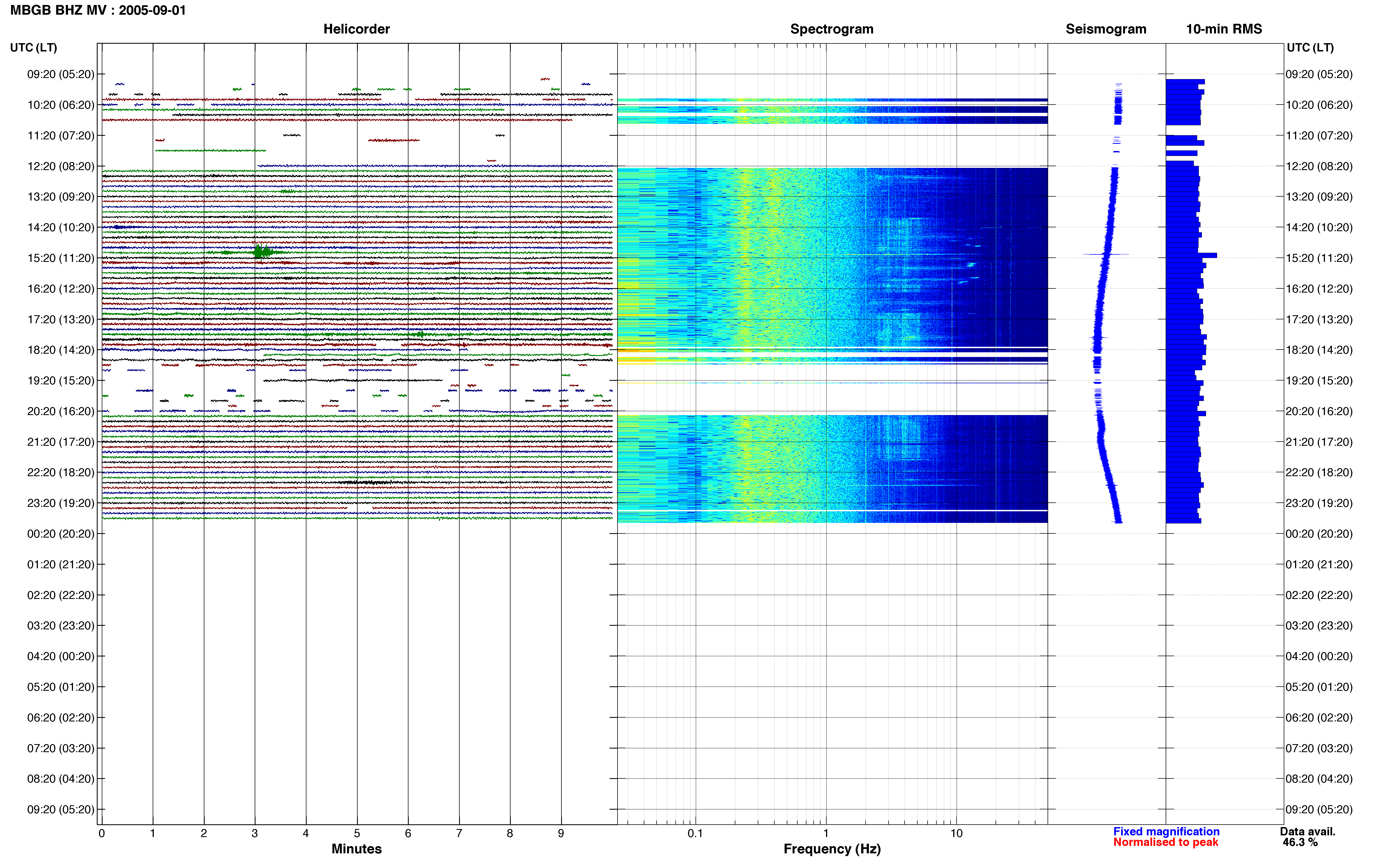The image size is (1388, 868).
Task: Select left time label 07:20 (03:20)
Action: [x=61, y=748]
